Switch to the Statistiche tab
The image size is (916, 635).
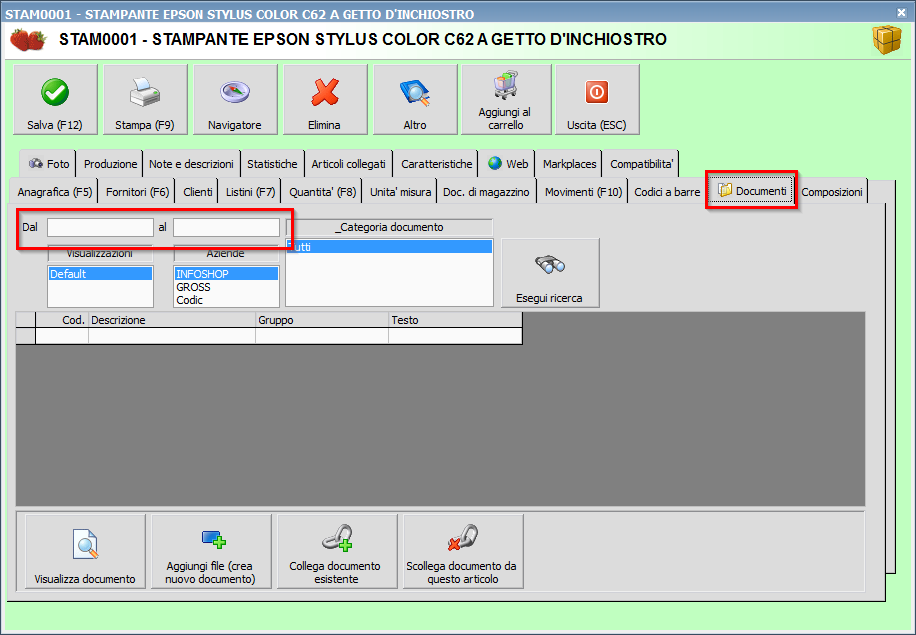pyautogui.click(x=272, y=164)
